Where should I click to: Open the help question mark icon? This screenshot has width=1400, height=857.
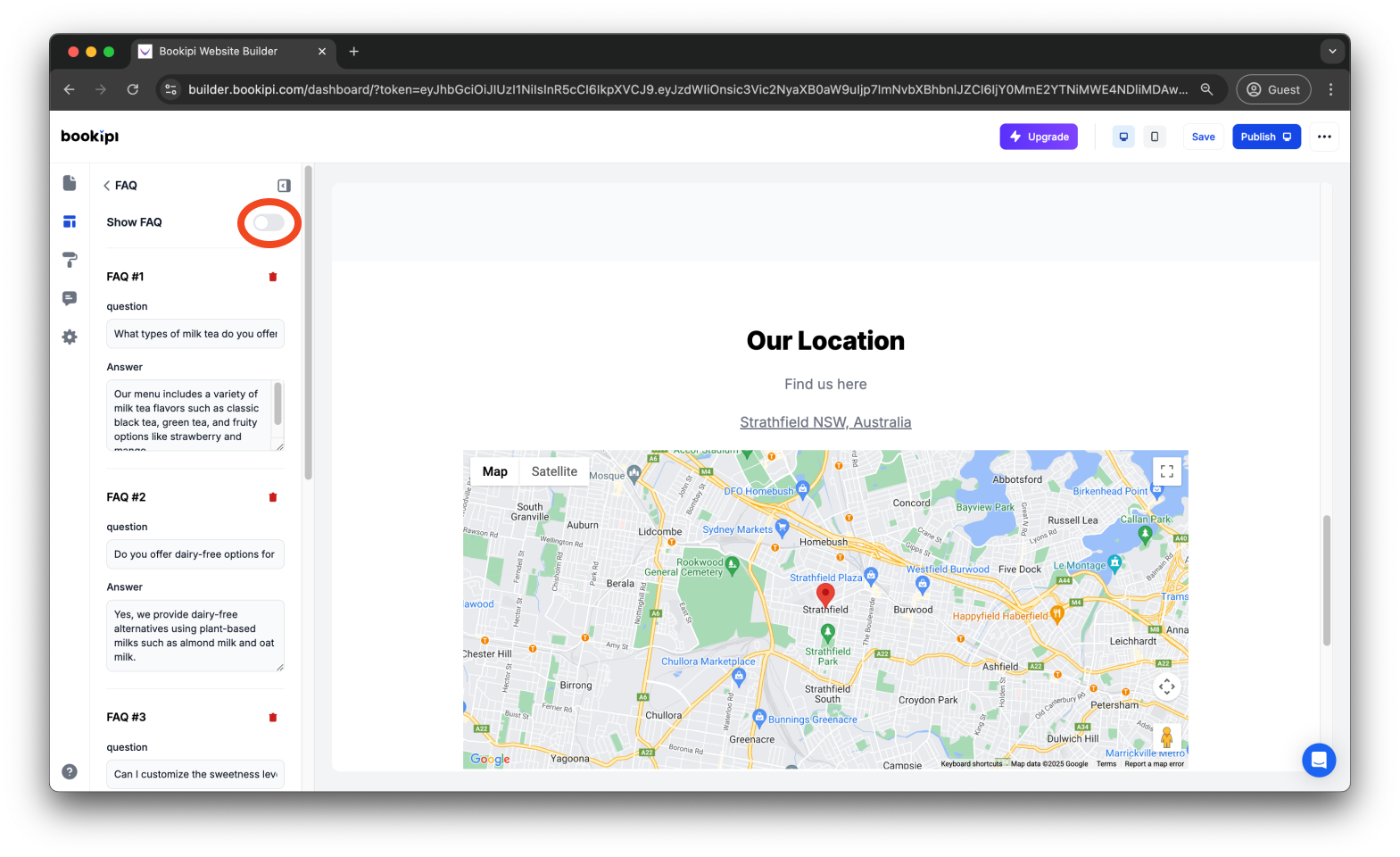[x=70, y=771]
